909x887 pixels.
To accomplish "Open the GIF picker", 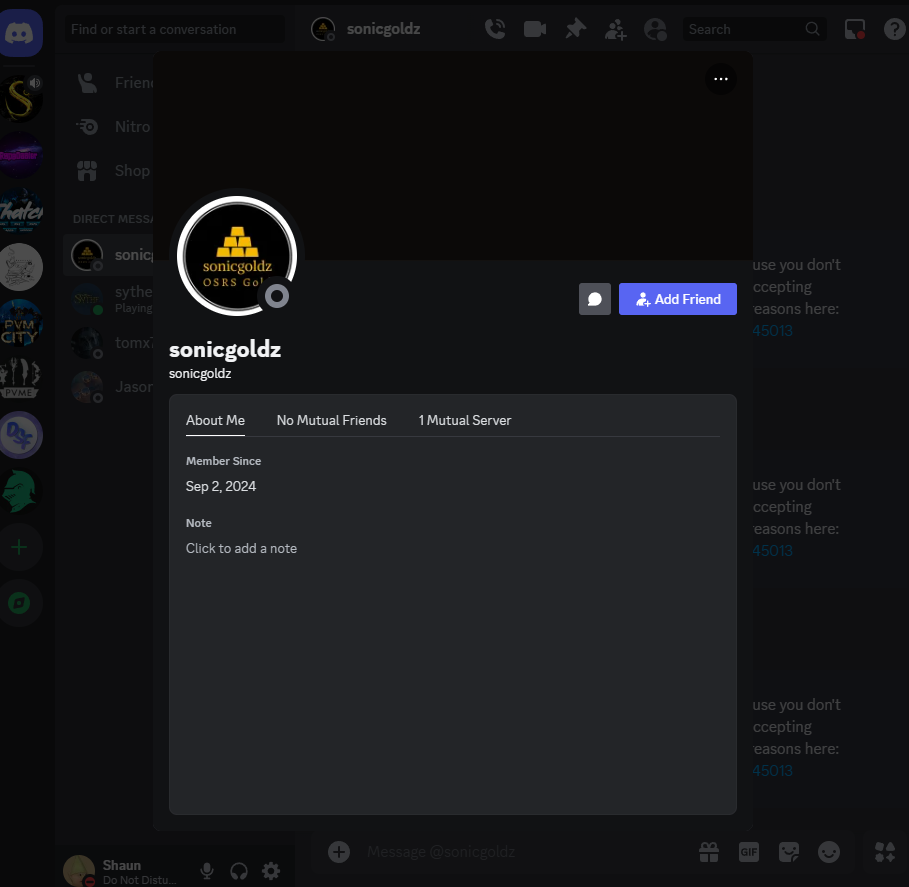I will pos(748,852).
